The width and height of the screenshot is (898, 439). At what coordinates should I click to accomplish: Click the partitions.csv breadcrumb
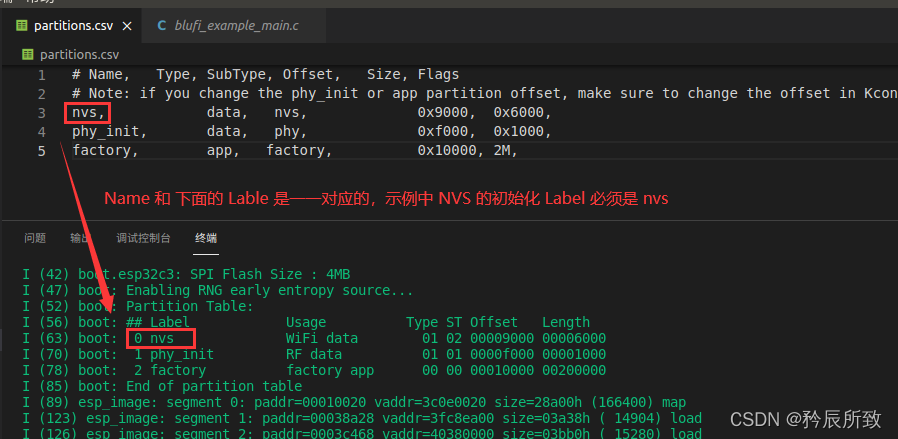pos(80,55)
